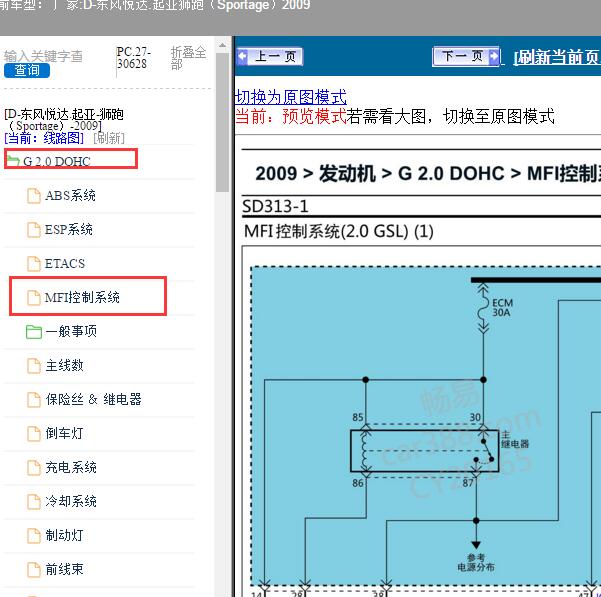Viewport: 601px width, 597px height.
Task: Open the 切换为原图模式 link
Action: [291, 97]
